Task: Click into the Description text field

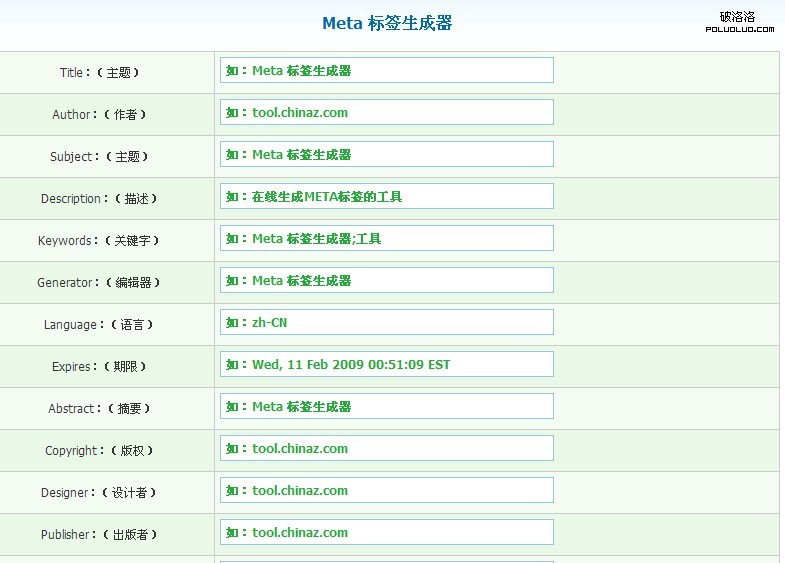Action: pos(386,197)
